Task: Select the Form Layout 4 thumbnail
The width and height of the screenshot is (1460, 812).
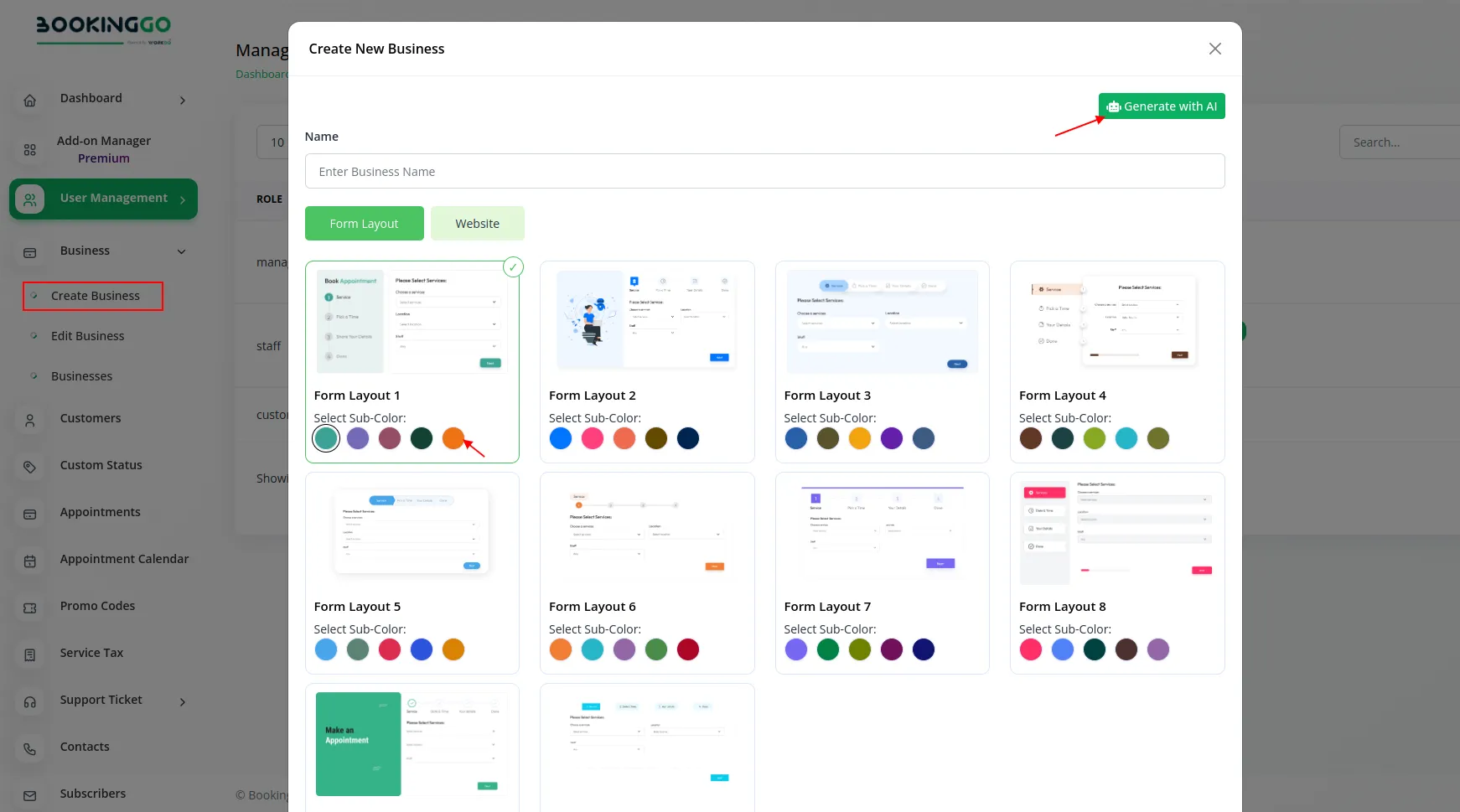Action: point(1117,322)
